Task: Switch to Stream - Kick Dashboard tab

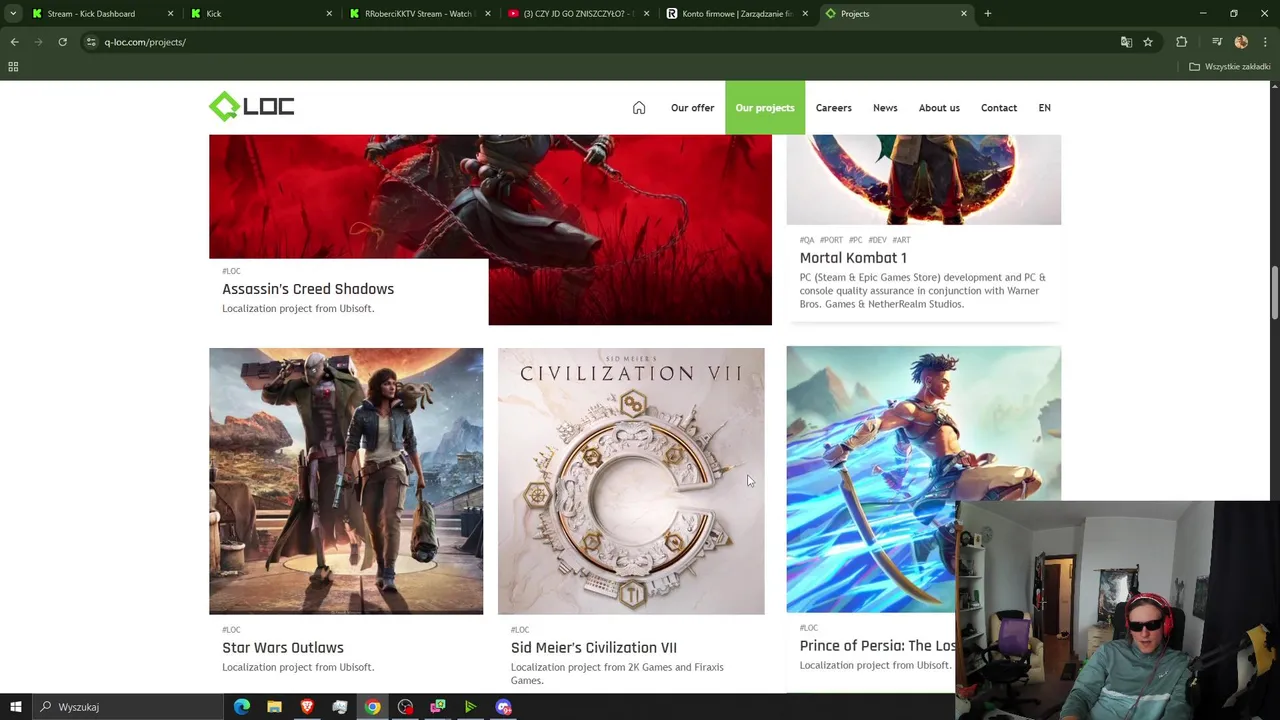Action: pyautogui.click(x=100, y=14)
